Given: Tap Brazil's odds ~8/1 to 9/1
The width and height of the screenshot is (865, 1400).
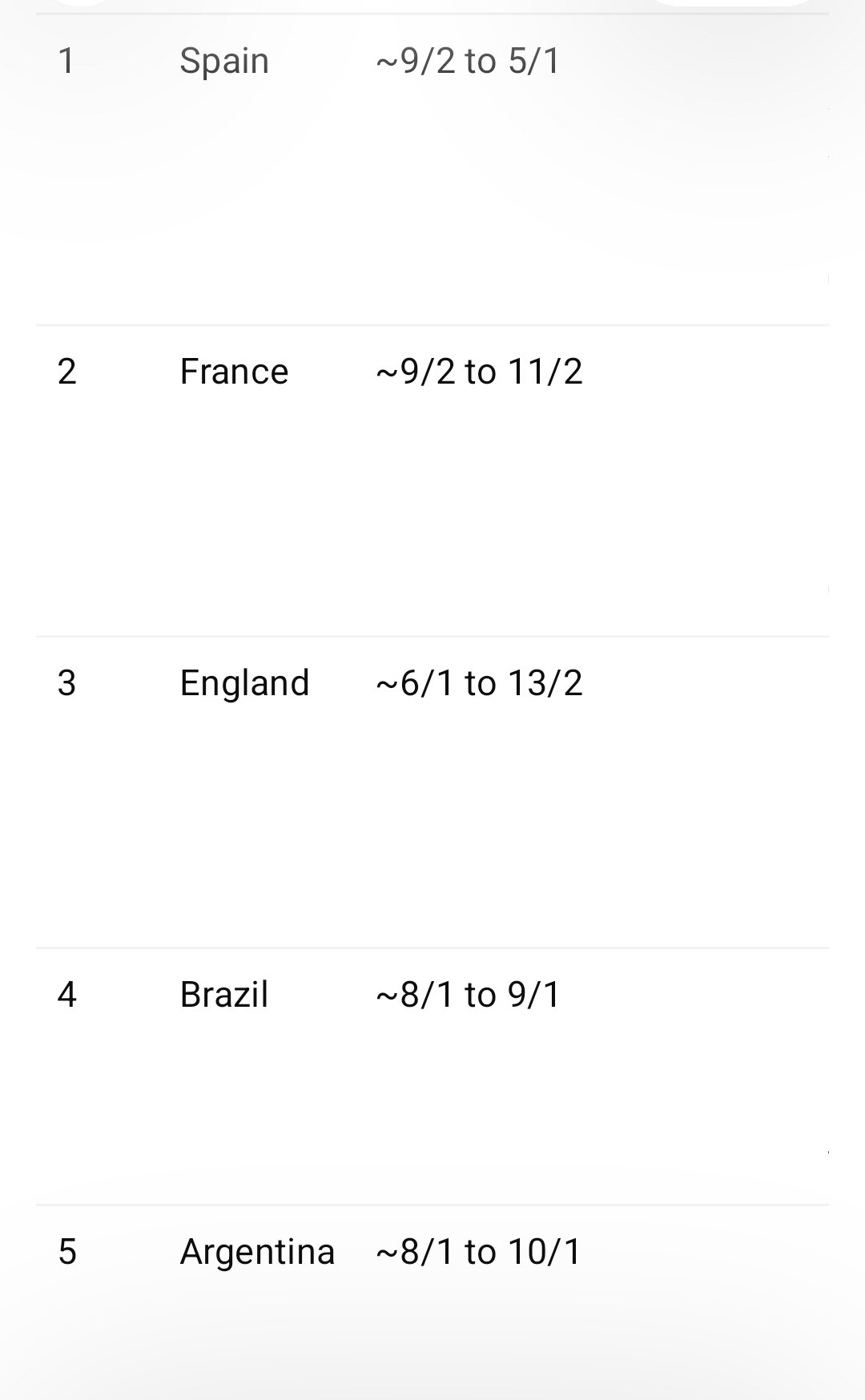Looking at the screenshot, I should (469, 995).
